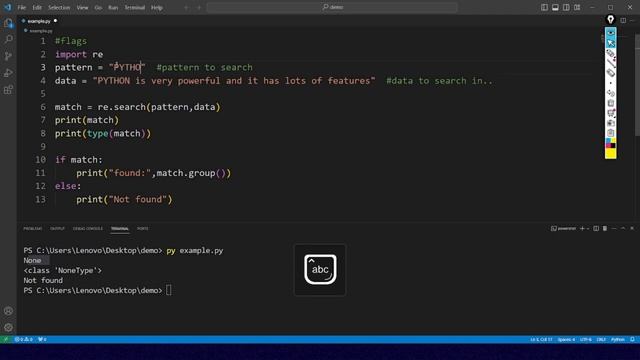
Task: Select the line drawing tool
Action: [x=611, y=63]
